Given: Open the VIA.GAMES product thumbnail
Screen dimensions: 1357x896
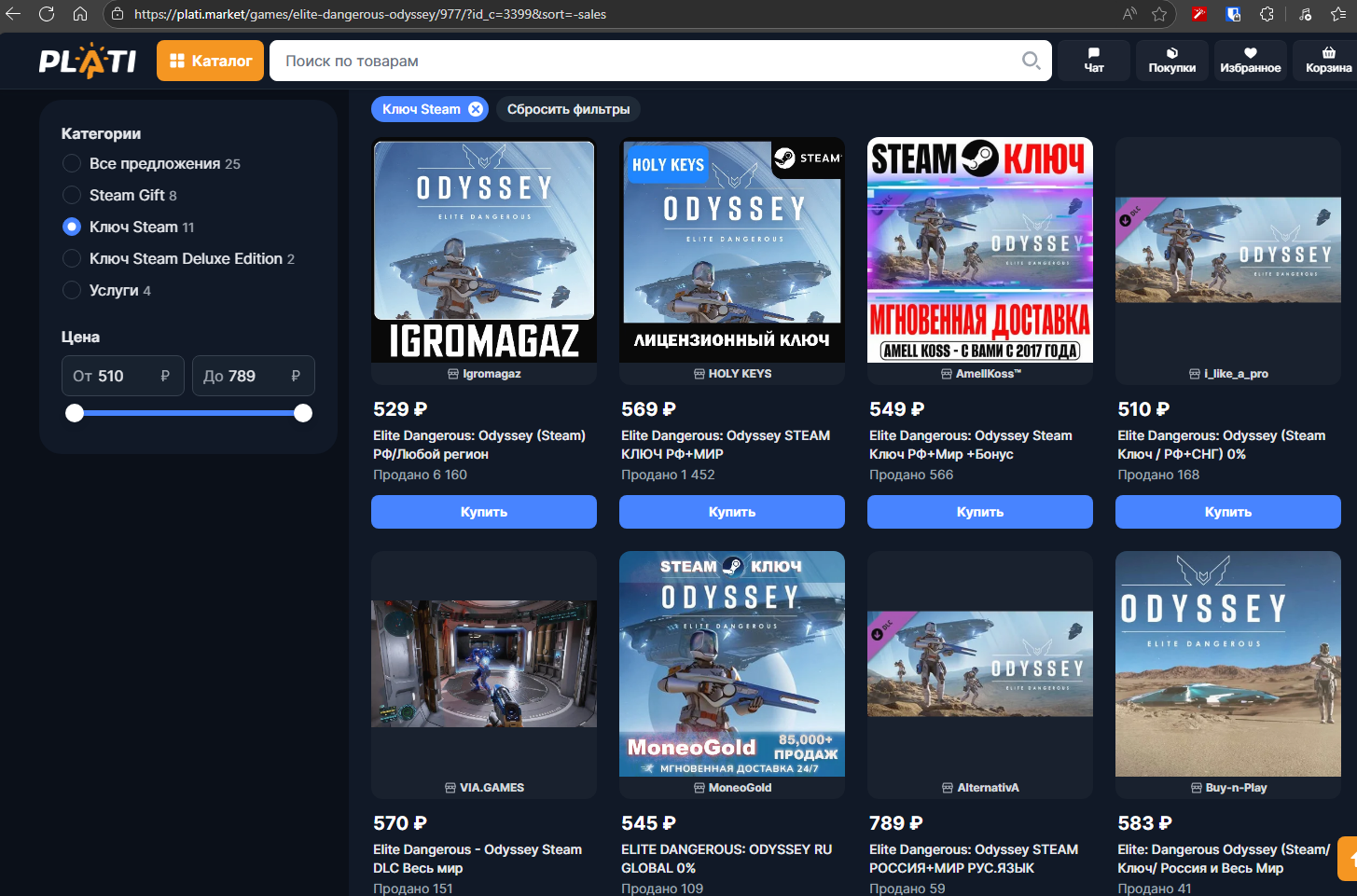Looking at the screenshot, I should pyautogui.click(x=484, y=664).
